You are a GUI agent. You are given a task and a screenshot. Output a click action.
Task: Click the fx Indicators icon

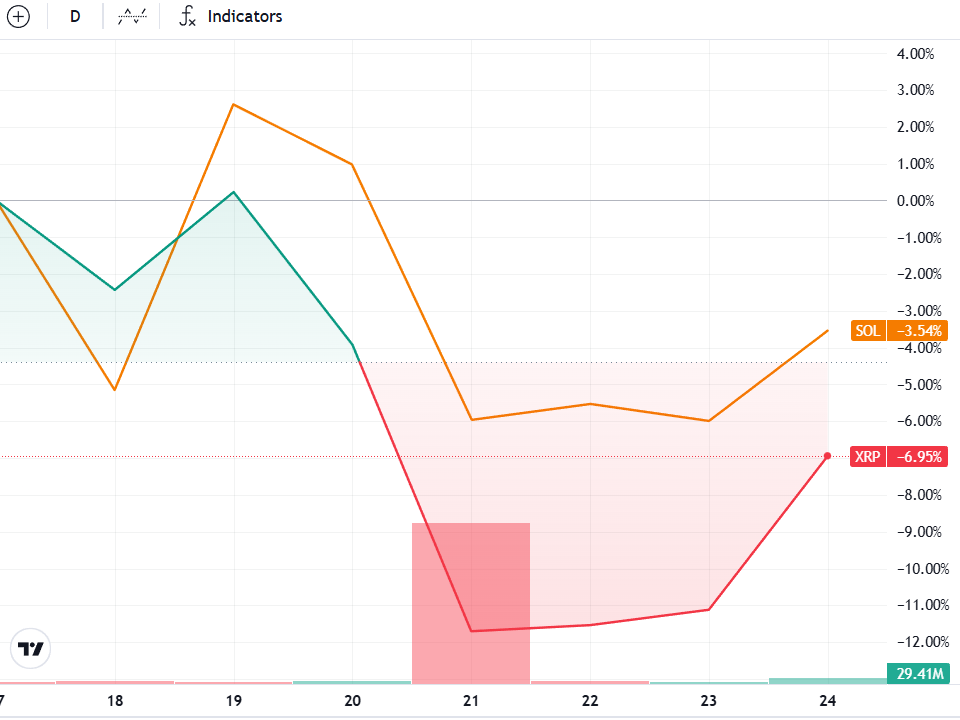click(x=187, y=17)
